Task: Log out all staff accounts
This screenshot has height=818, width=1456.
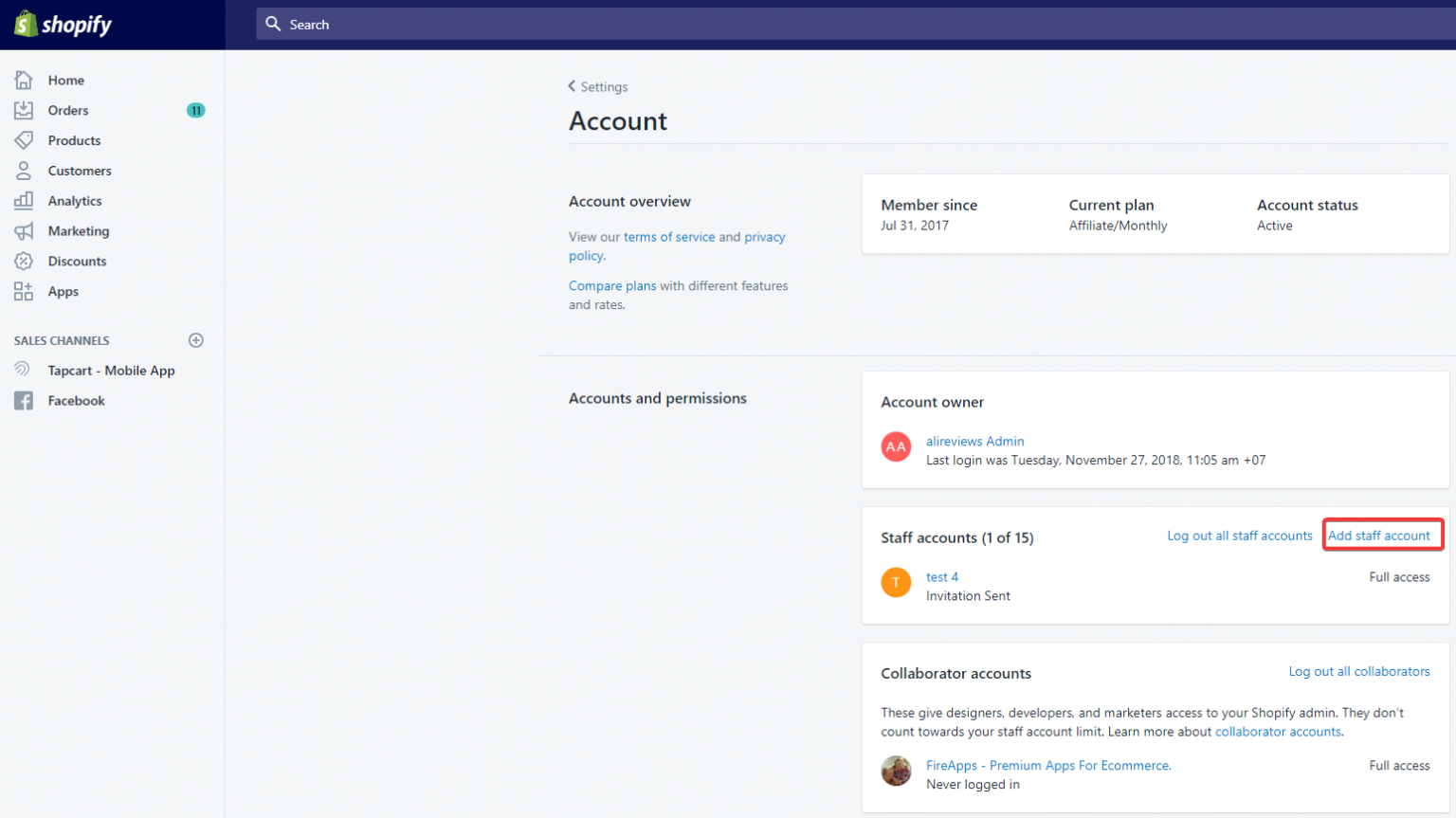Action: [x=1239, y=535]
